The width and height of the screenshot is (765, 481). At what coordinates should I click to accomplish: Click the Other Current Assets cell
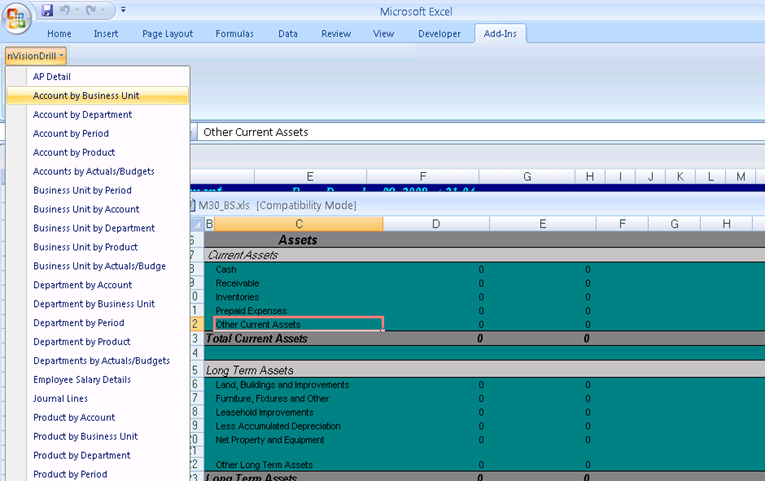[299, 324]
